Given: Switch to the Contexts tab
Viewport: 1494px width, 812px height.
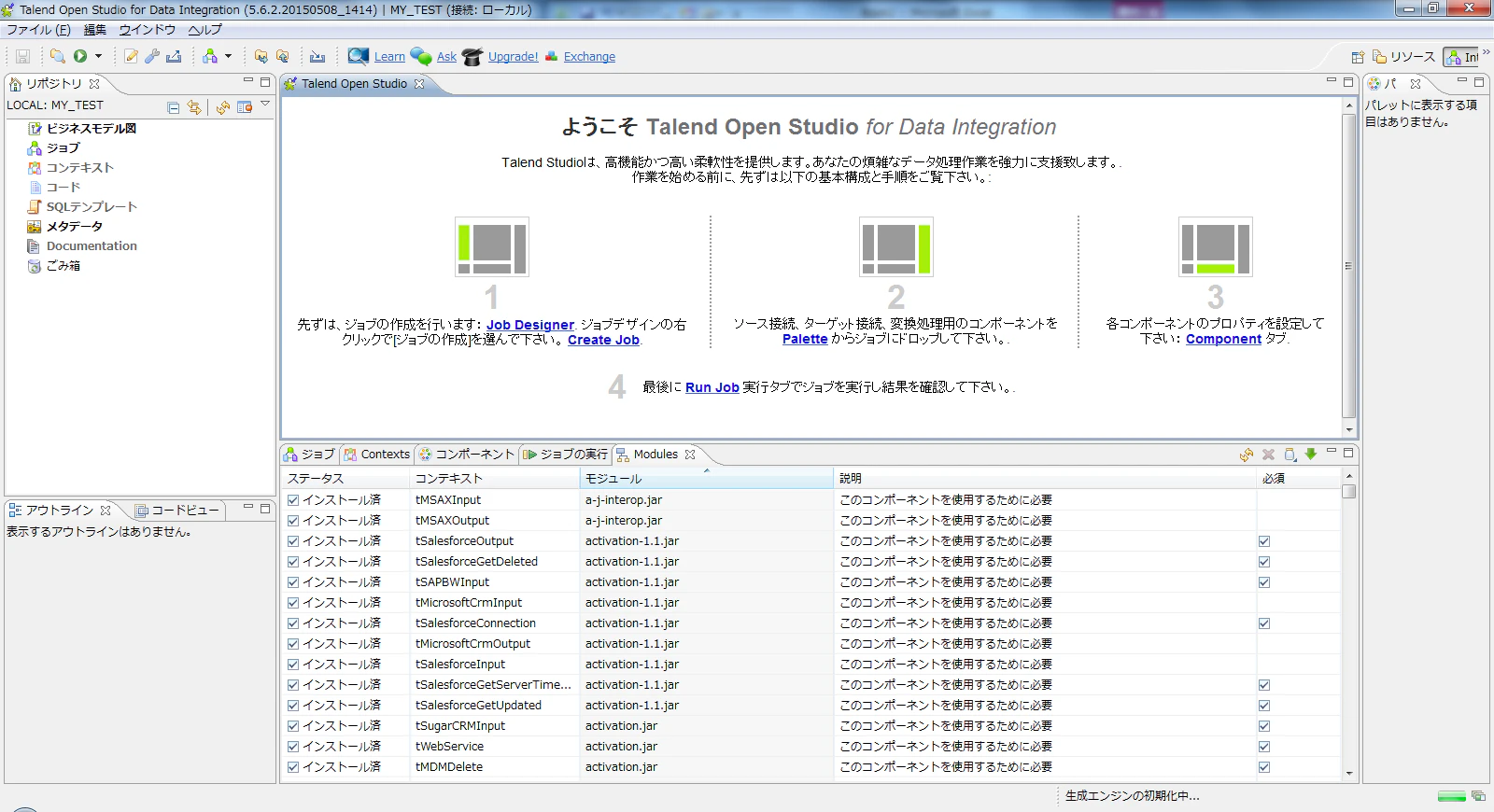Looking at the screenshot, I should pos(376,455).
